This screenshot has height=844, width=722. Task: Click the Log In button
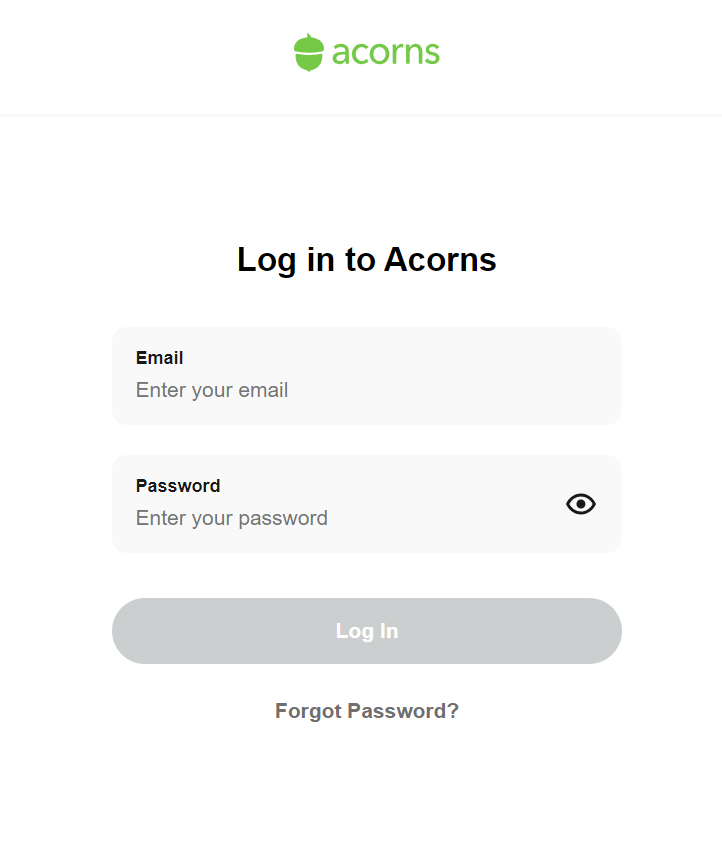367,631
